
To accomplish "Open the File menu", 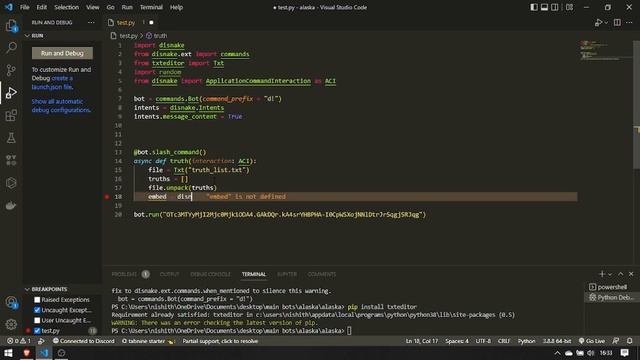I will pos(24,7).
